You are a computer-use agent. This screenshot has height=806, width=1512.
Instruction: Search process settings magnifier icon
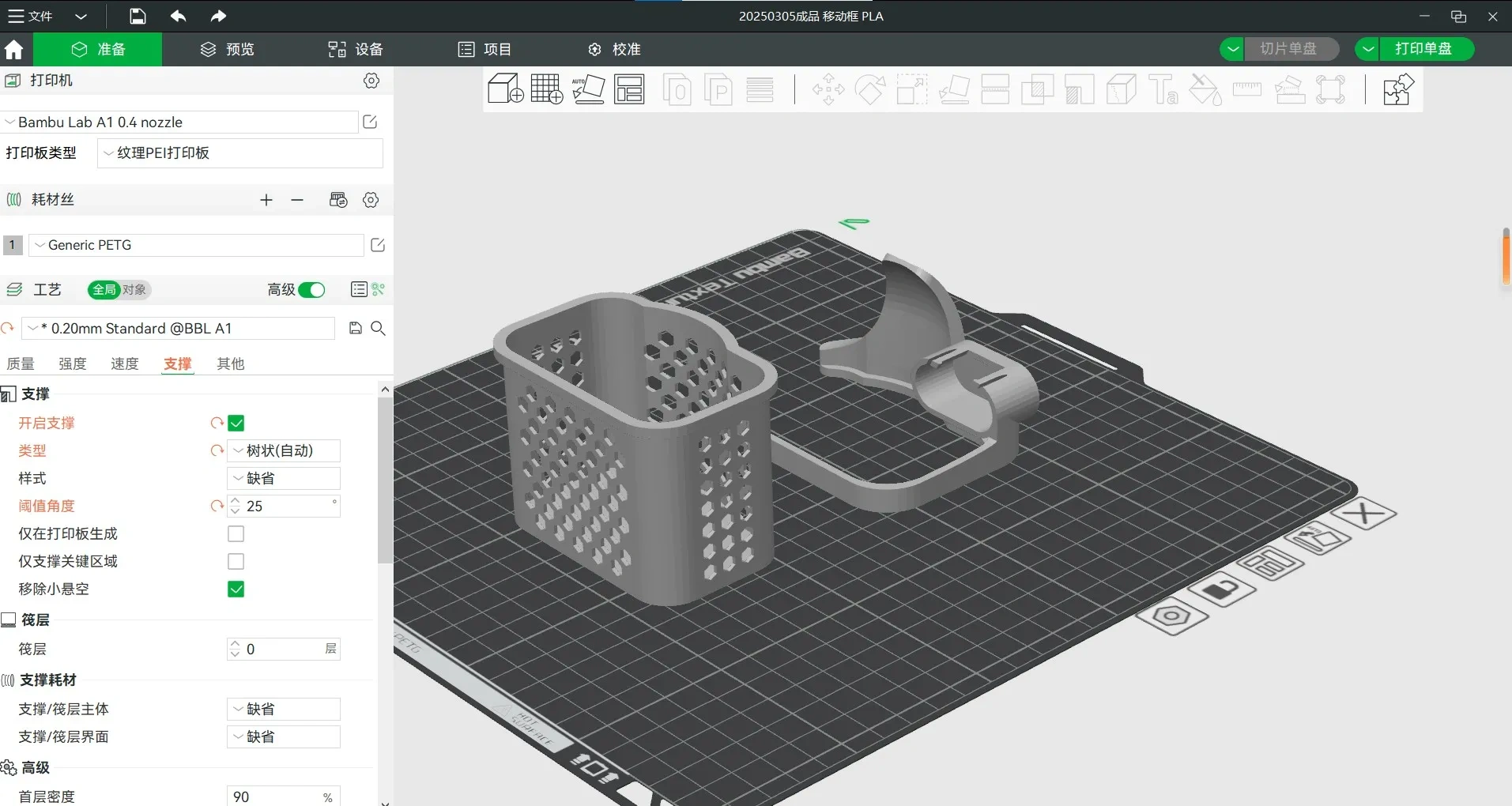pos(379,328)
